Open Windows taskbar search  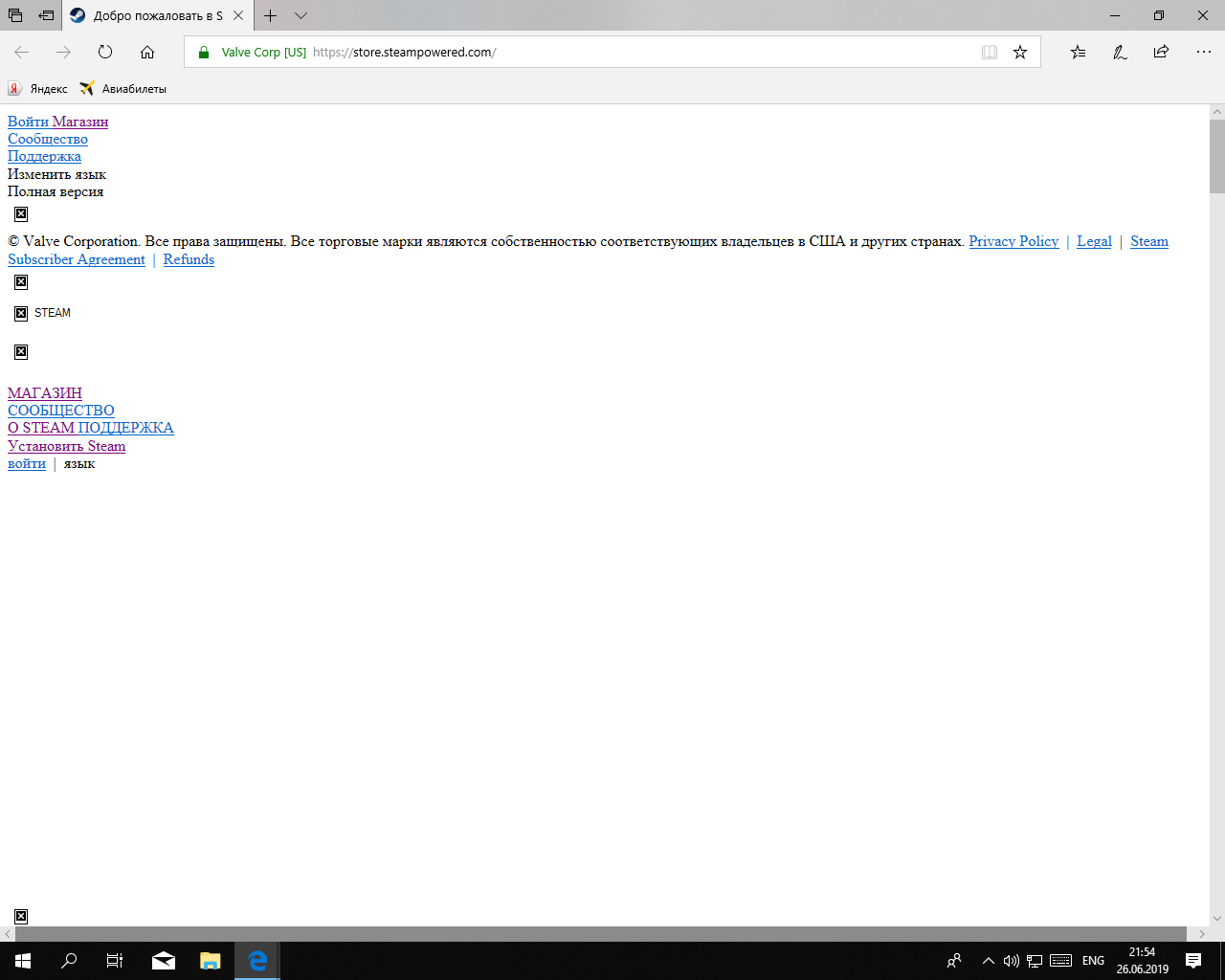pyautogui.click(x=69, y=961)
